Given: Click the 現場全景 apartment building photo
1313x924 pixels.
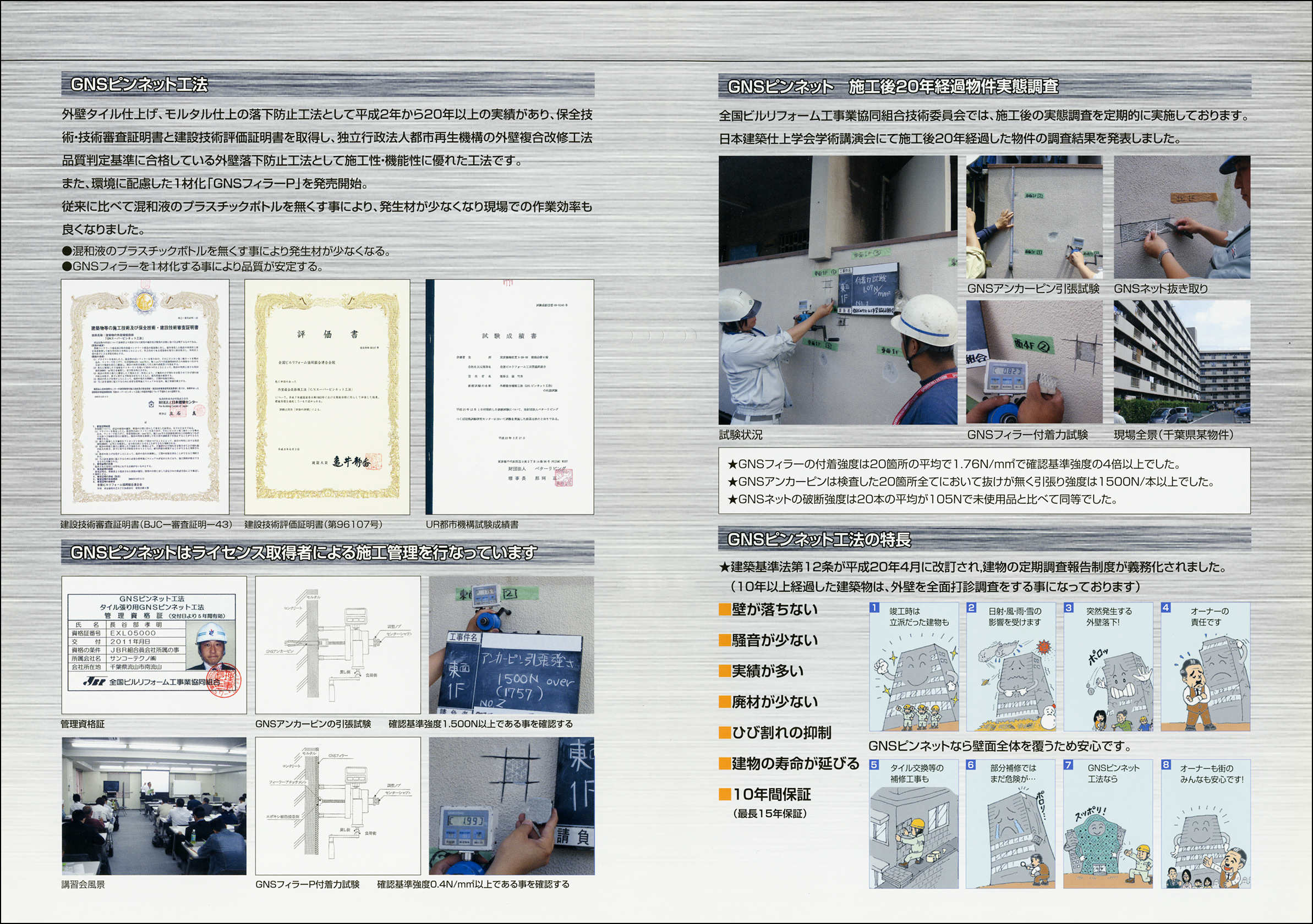Looking at the screenshot, I should pyautogui.click(x=1182, y=362).
